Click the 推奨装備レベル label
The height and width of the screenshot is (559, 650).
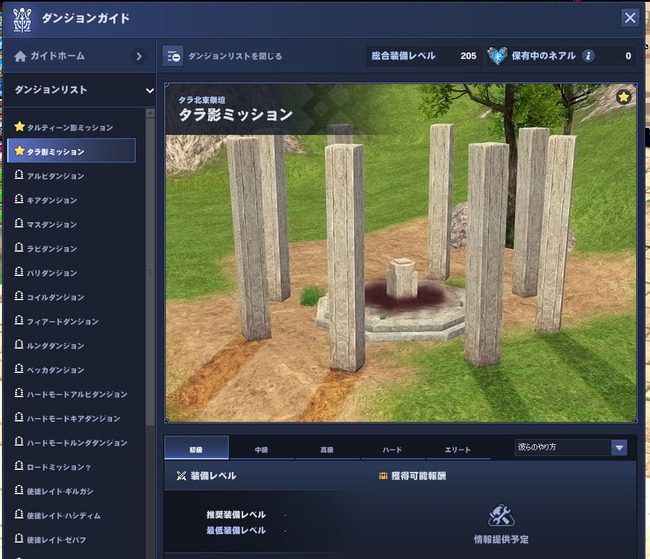point(236,515)
